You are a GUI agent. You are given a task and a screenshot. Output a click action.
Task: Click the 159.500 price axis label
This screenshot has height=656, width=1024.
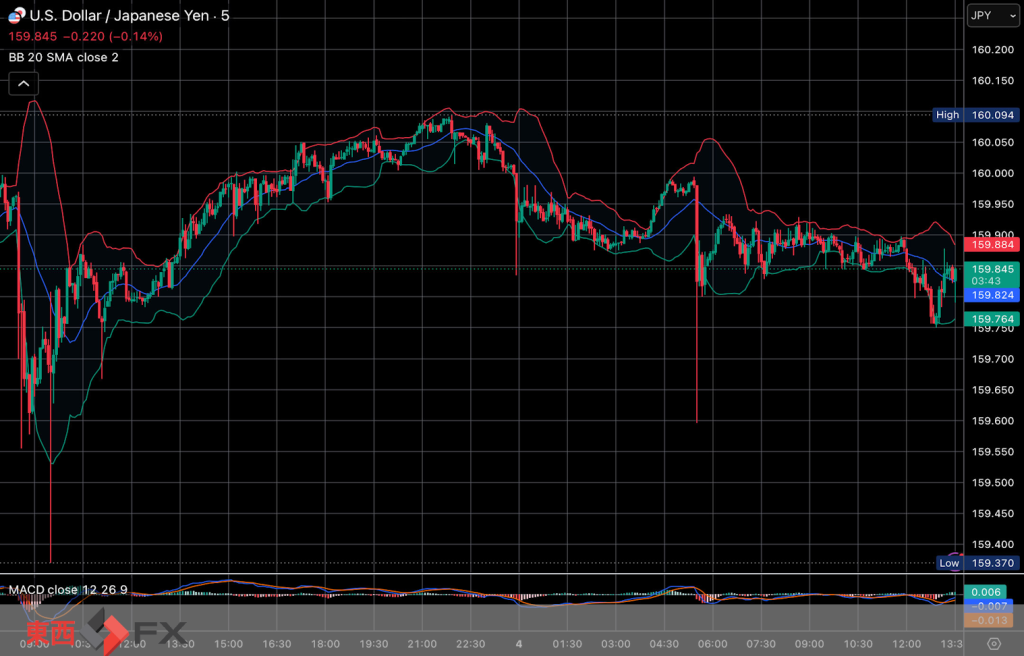(993, 482)
